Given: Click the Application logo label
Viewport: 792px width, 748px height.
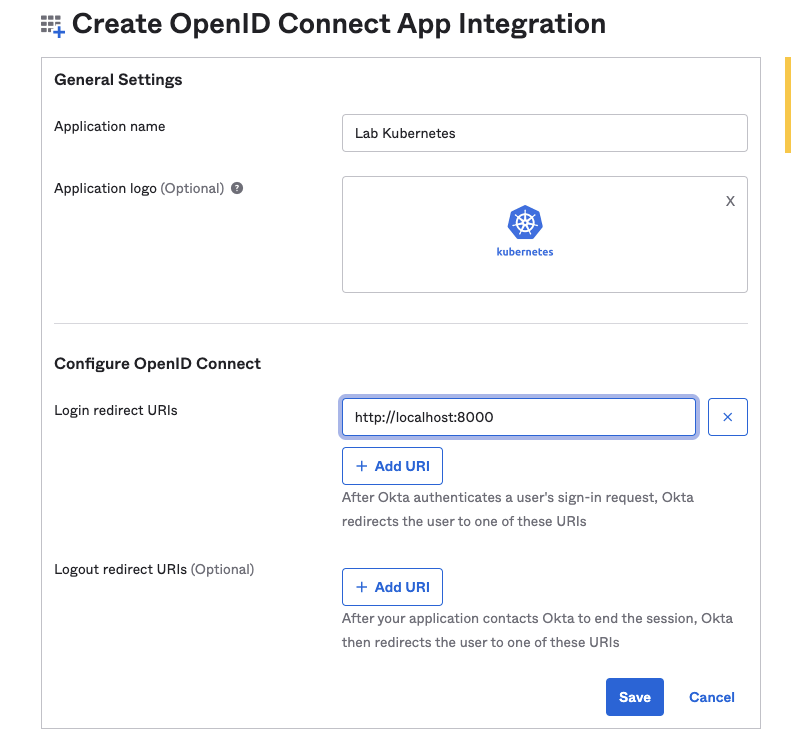Looking at the screenshot, I should pos(106,188).
